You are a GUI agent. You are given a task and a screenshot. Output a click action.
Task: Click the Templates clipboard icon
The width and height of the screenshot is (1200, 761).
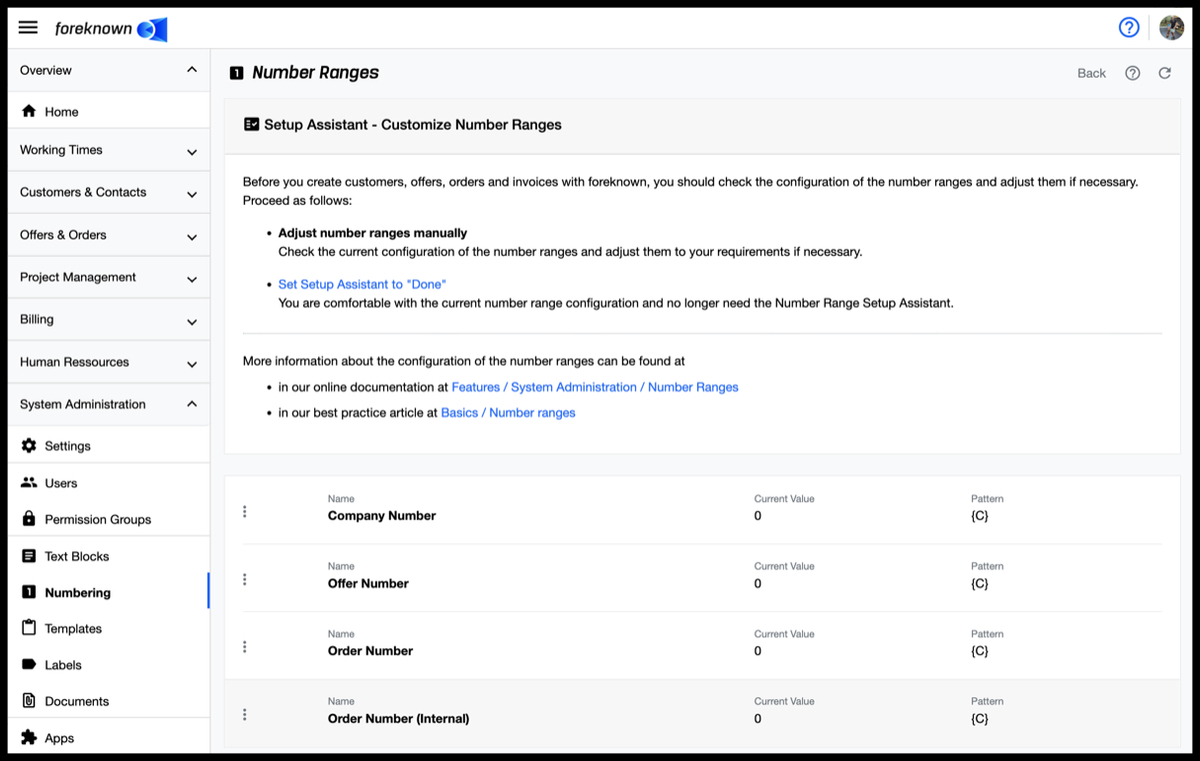[x=29, y=628]
